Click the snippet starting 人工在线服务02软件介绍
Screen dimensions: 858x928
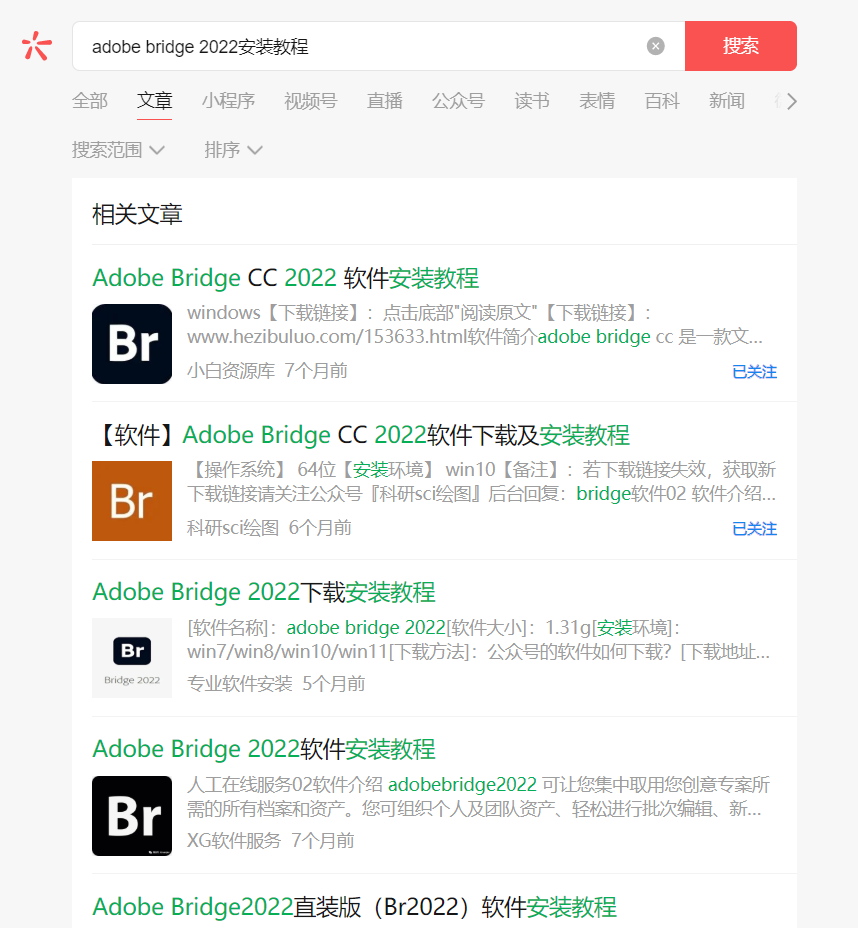pos(478,797)
